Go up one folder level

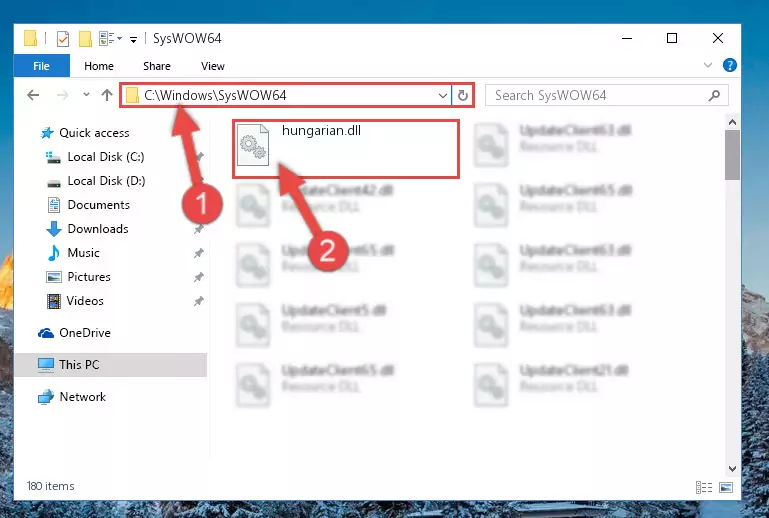[x=107, y=95]
